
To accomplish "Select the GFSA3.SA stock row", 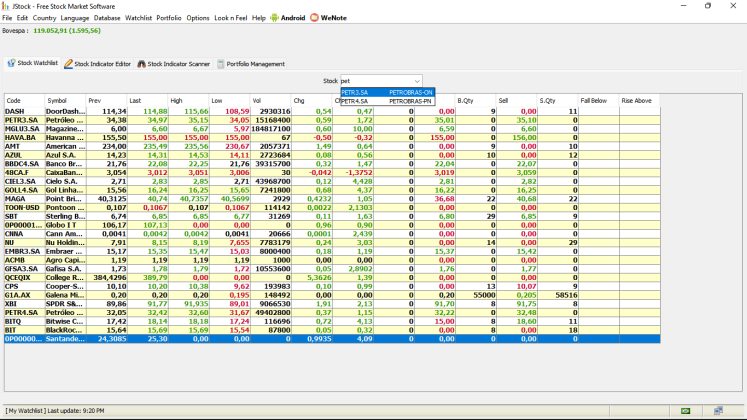I will click(x=332, y=269).
